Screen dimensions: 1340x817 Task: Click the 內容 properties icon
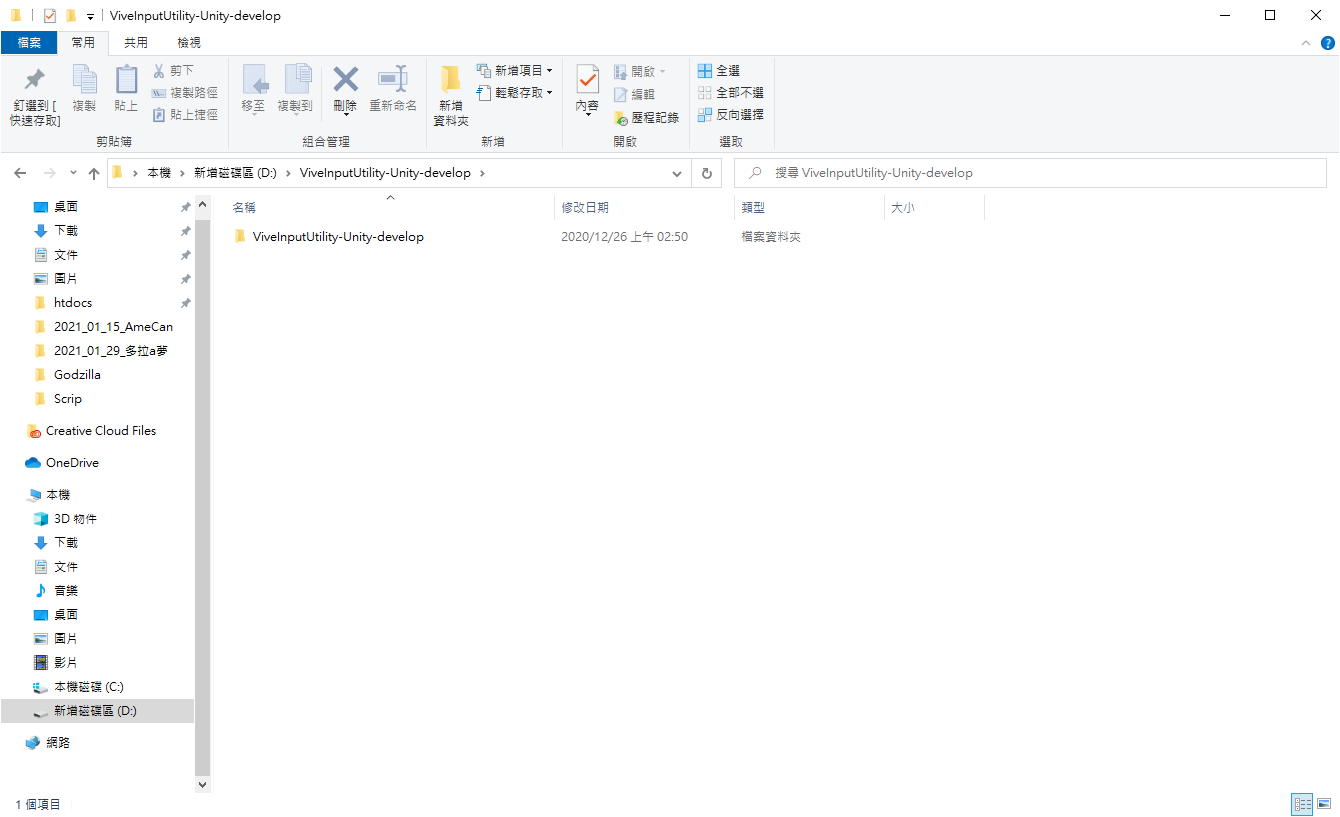point(588,79)
